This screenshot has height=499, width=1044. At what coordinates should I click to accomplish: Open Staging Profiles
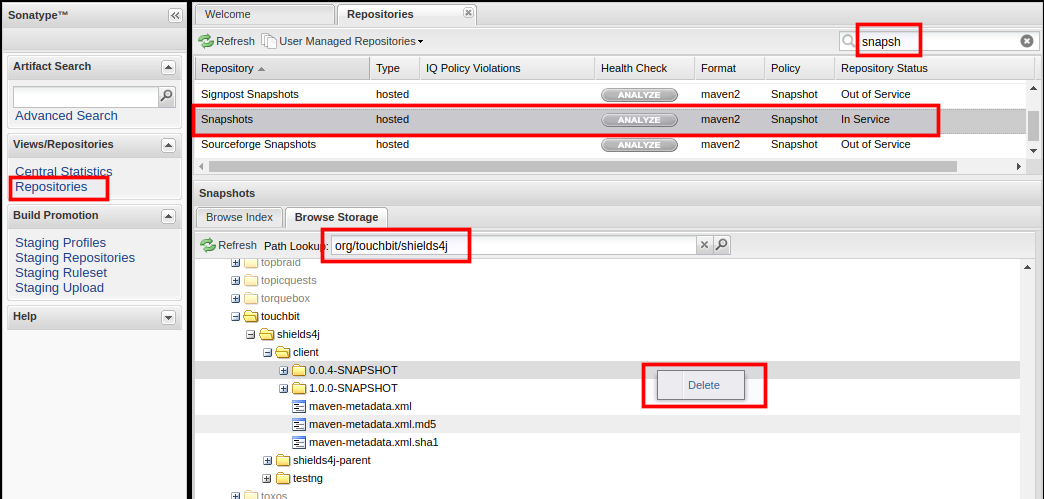coord(61,243)
